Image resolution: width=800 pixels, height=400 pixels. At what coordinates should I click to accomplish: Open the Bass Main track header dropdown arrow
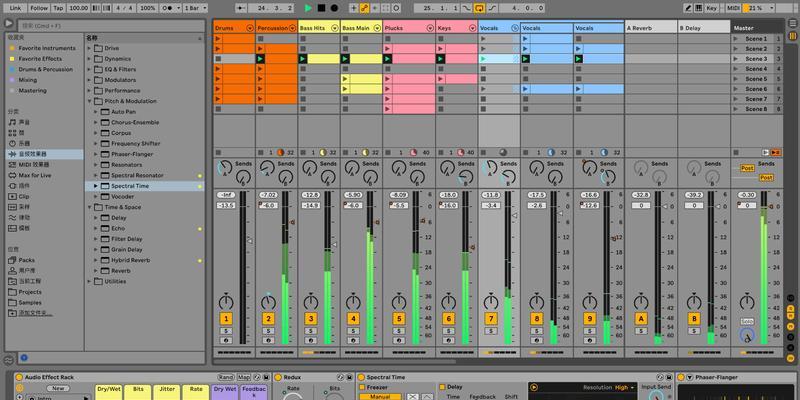[x=378, y=29]
